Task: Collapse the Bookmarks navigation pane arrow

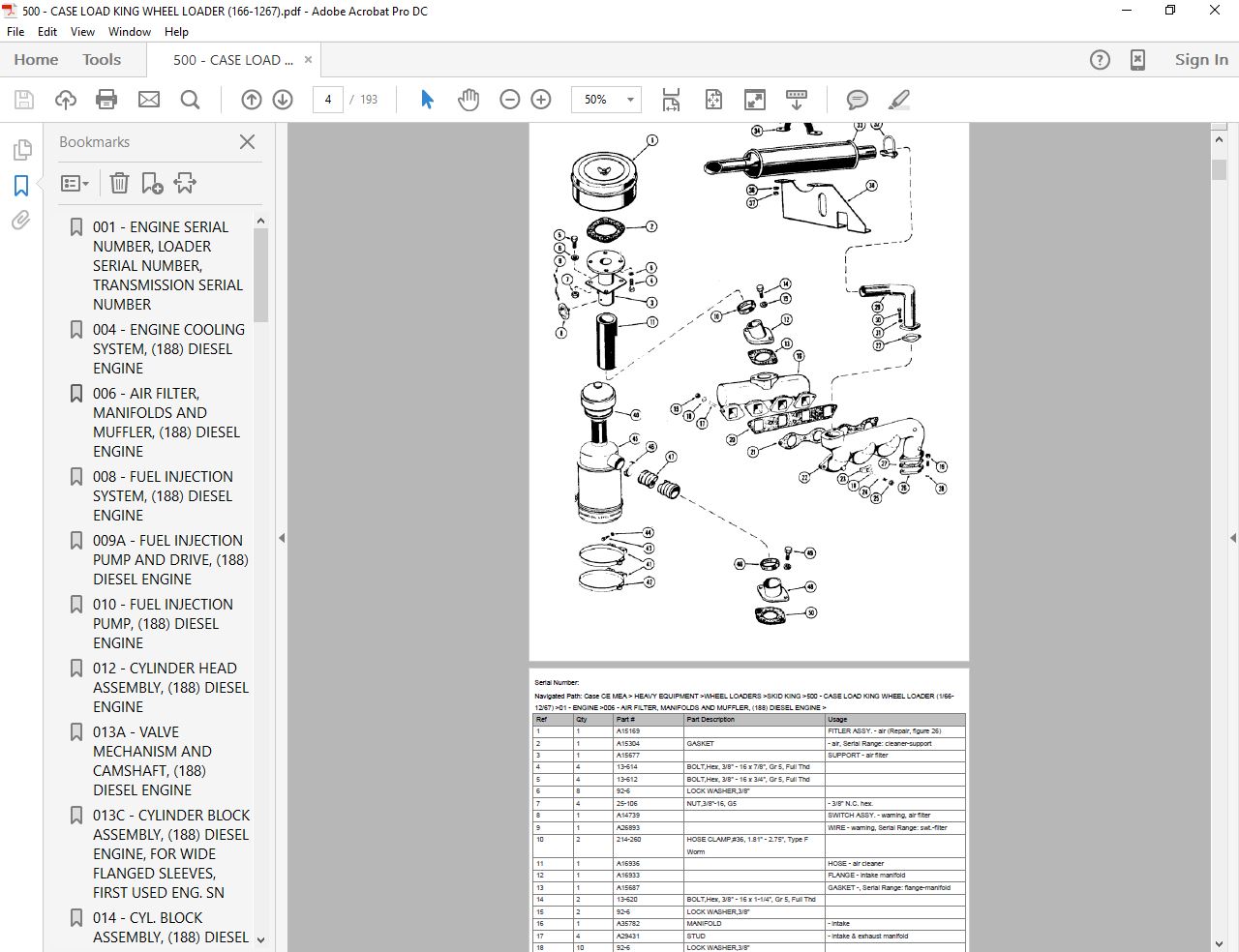Action: pyautogui.click(x=281, y=538)
